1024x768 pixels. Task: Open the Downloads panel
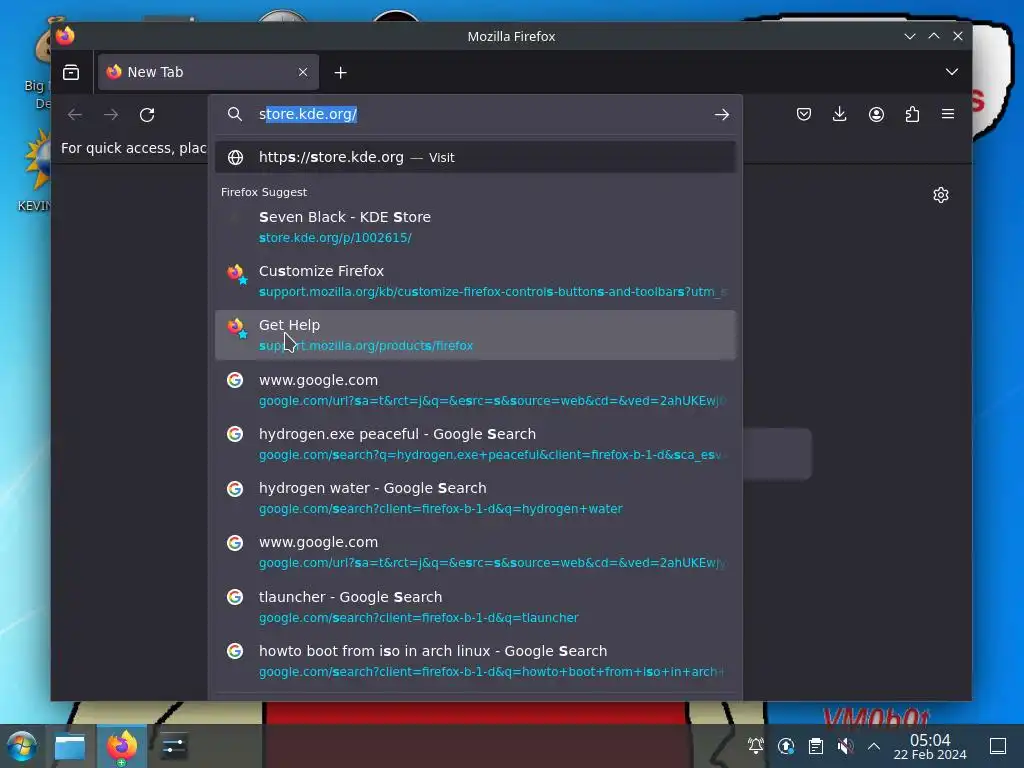coord(840,114)
